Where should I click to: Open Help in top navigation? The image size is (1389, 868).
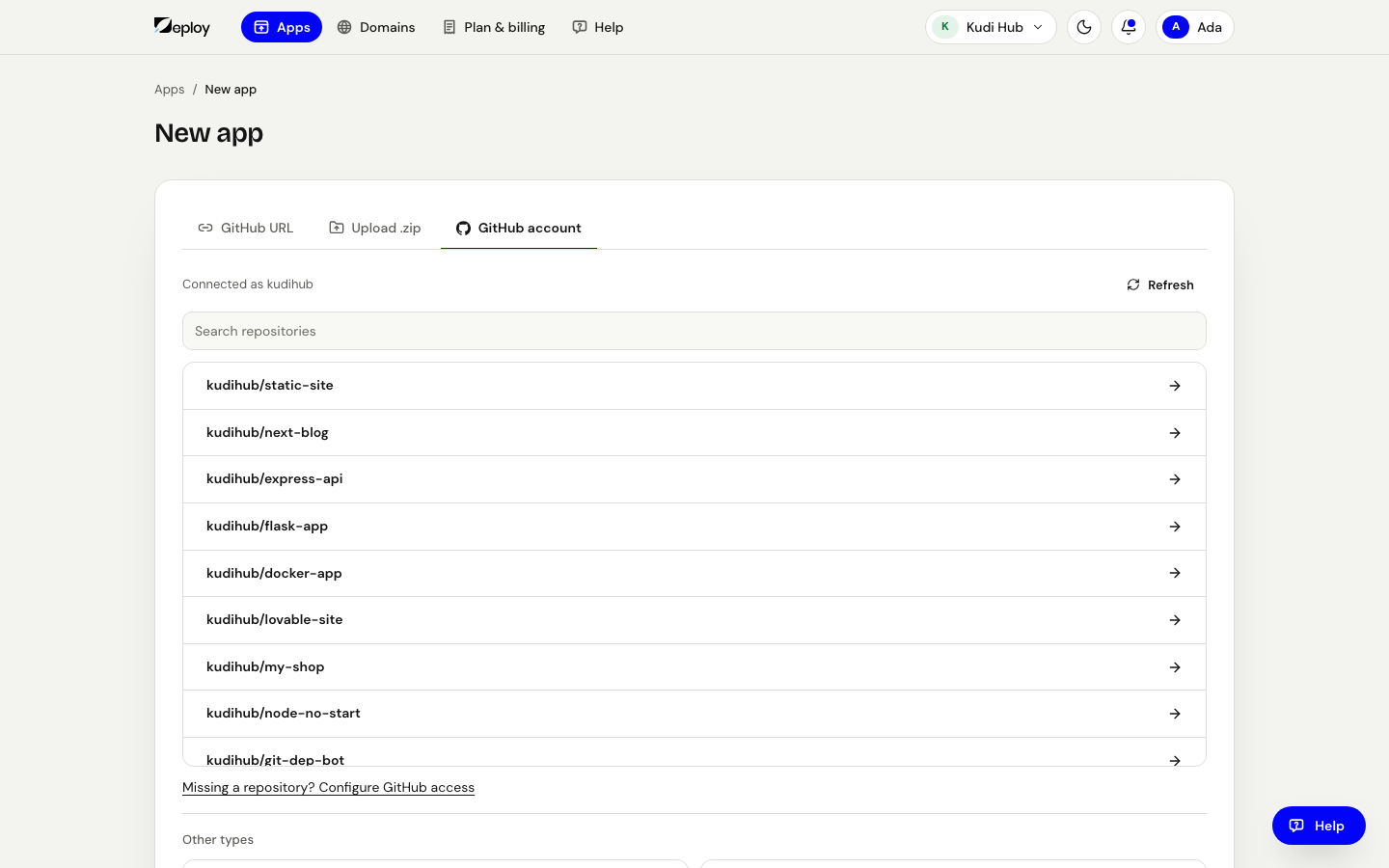[598, 27]
